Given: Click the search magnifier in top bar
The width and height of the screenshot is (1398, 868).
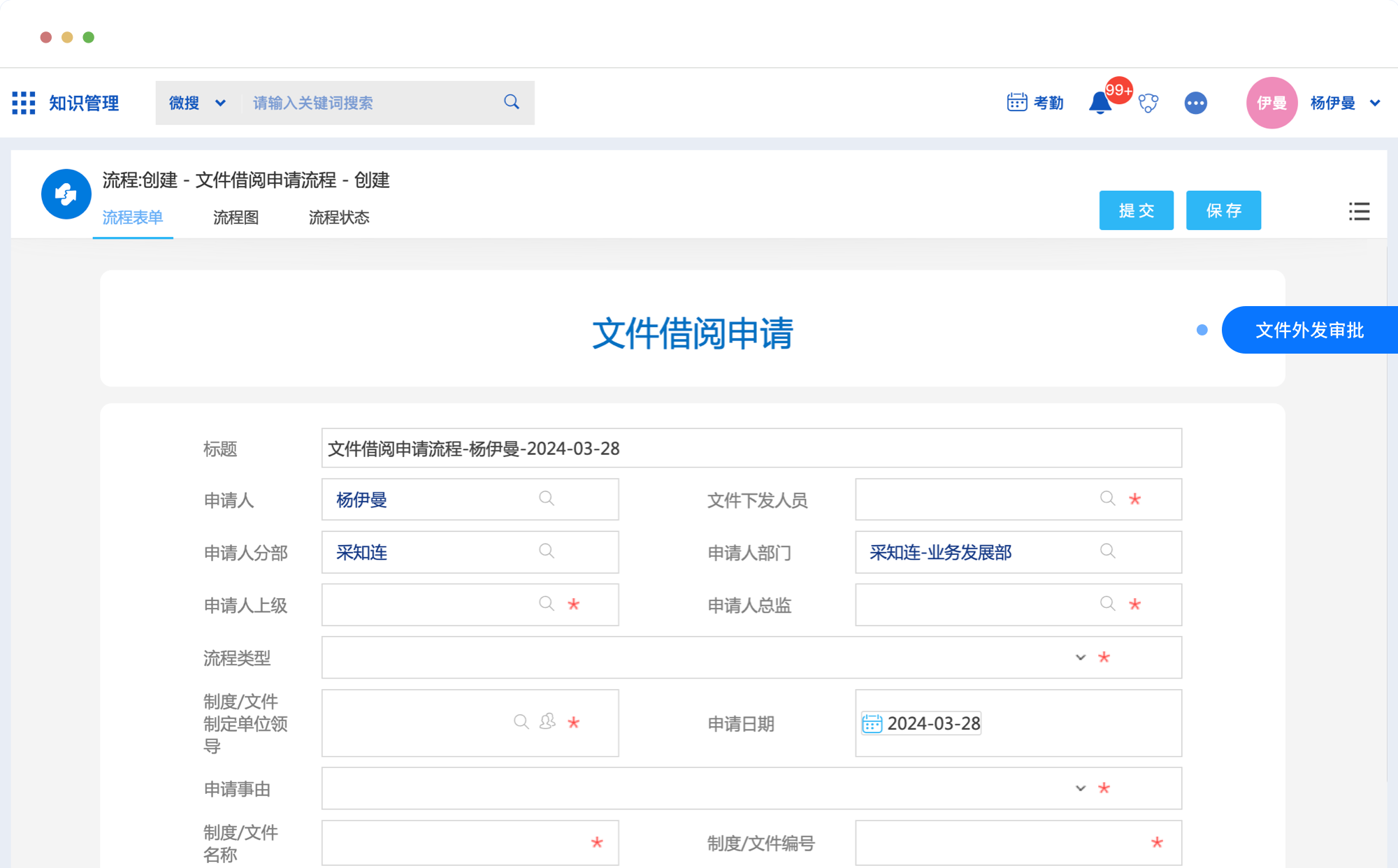Looking at the screenshot, I should pos(512,102).
